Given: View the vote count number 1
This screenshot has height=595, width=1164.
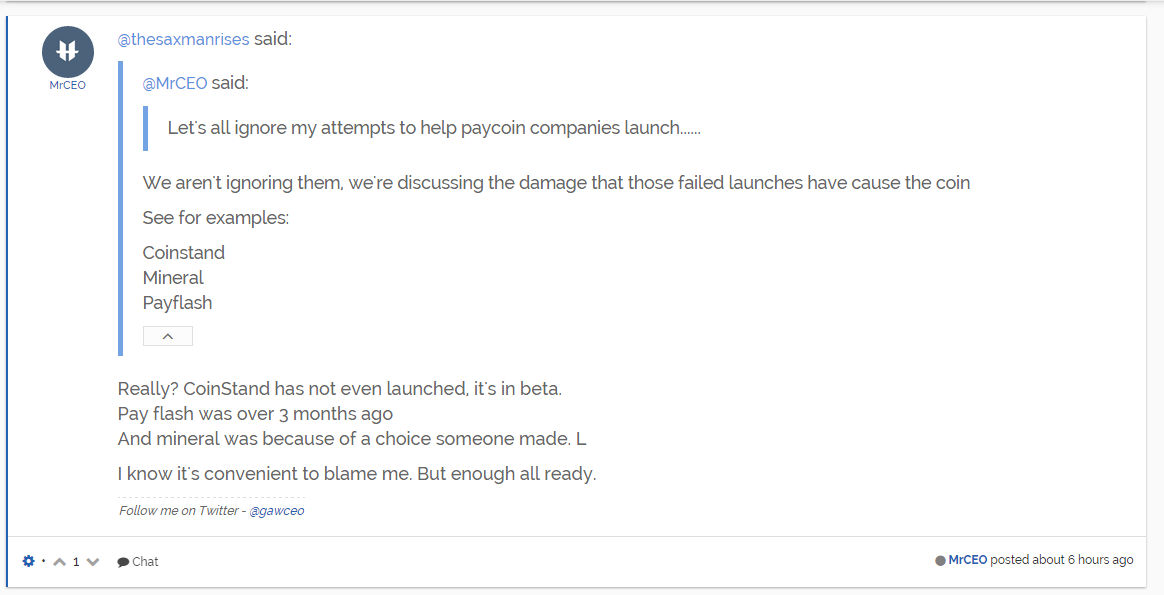Looking at the screenshot, I should coord(76,562).
